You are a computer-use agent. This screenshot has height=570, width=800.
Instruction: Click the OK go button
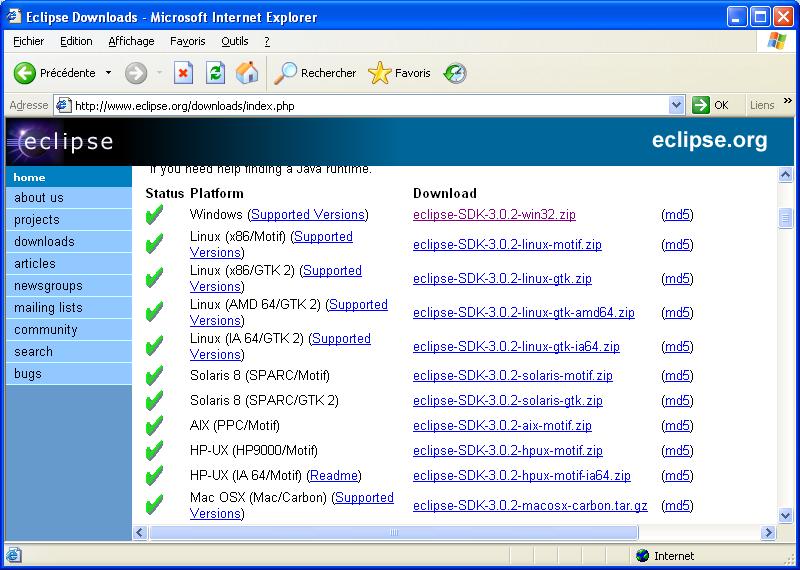(x=711, y=105)
